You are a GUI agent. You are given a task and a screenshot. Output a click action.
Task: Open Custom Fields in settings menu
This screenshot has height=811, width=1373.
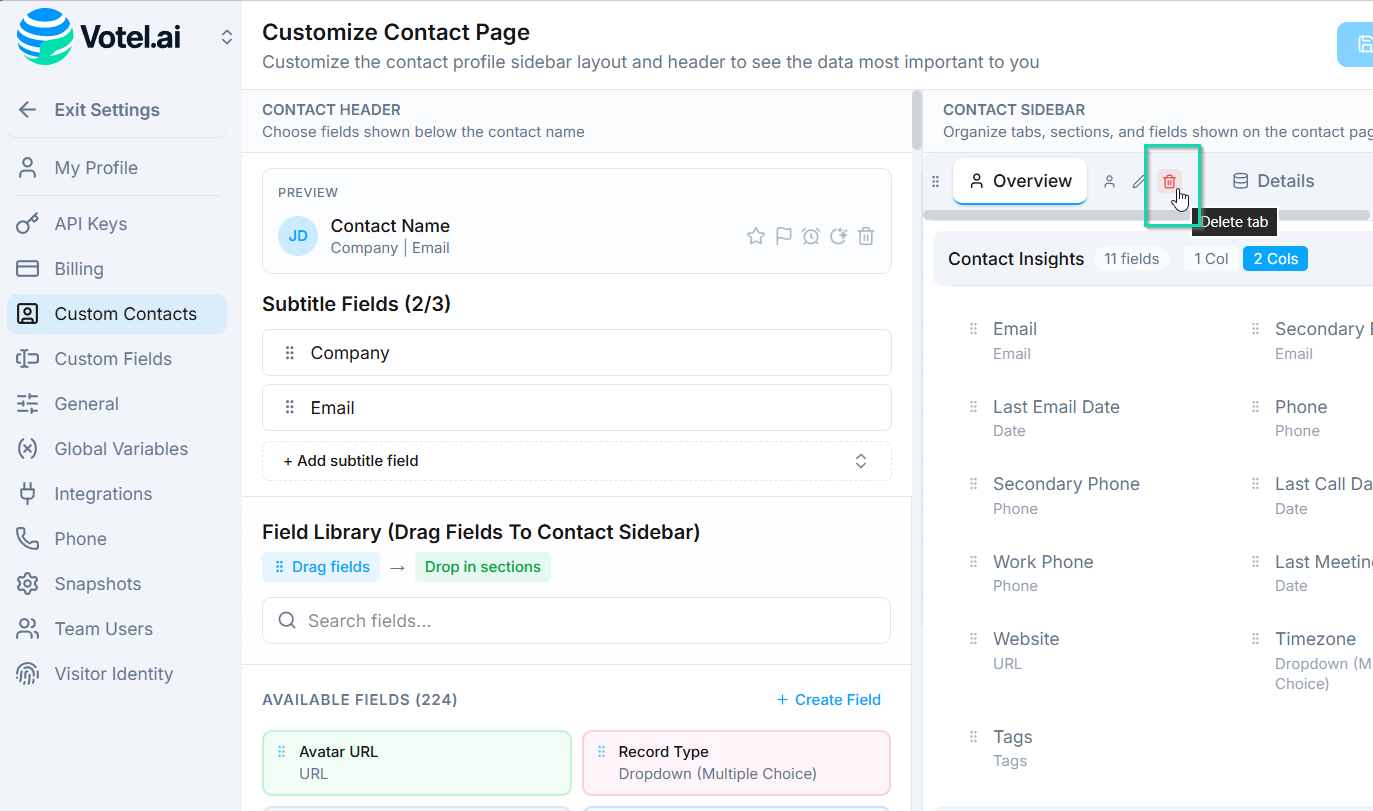[x=113, y=359]
